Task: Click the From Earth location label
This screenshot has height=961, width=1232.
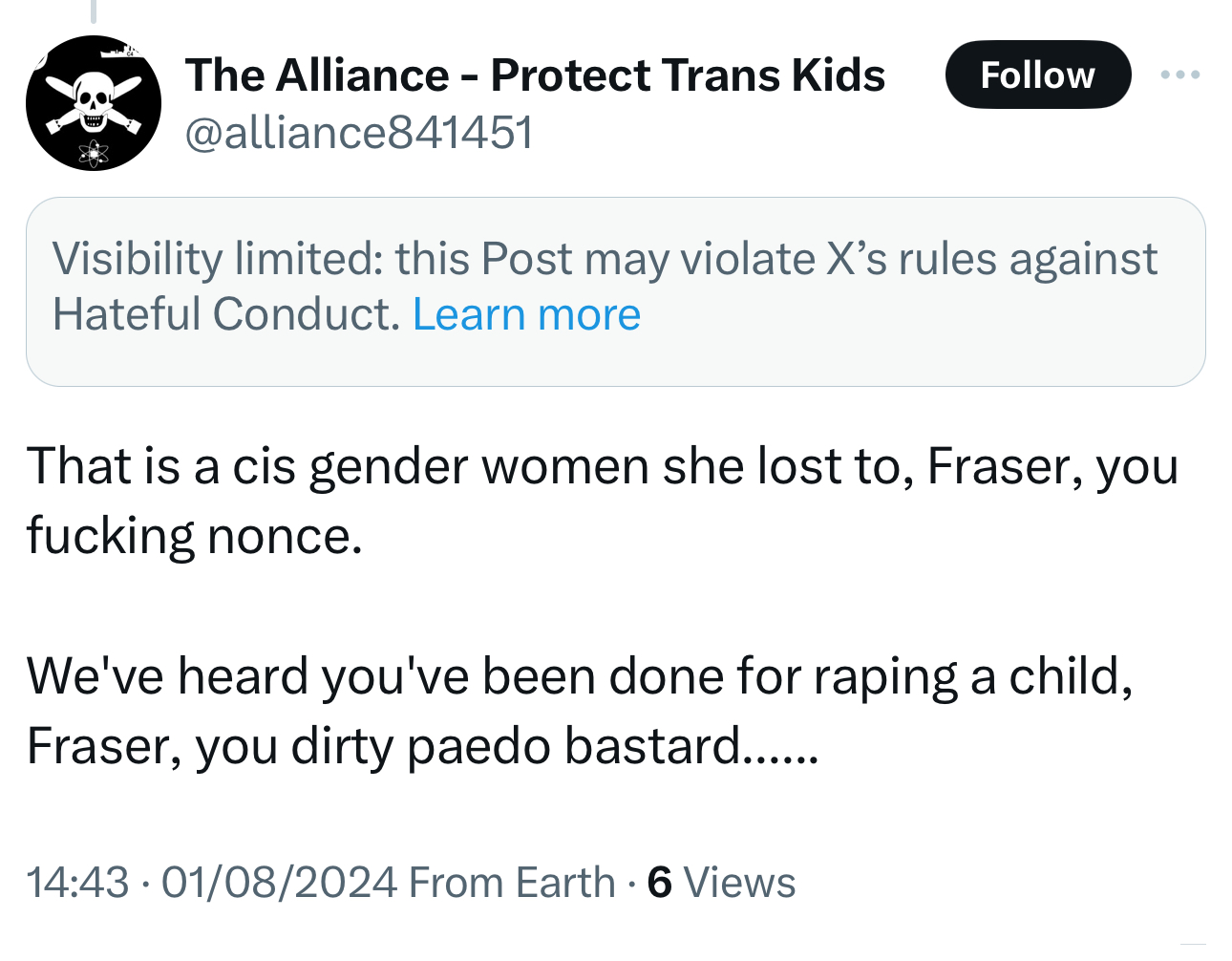Action: [512, 882]
